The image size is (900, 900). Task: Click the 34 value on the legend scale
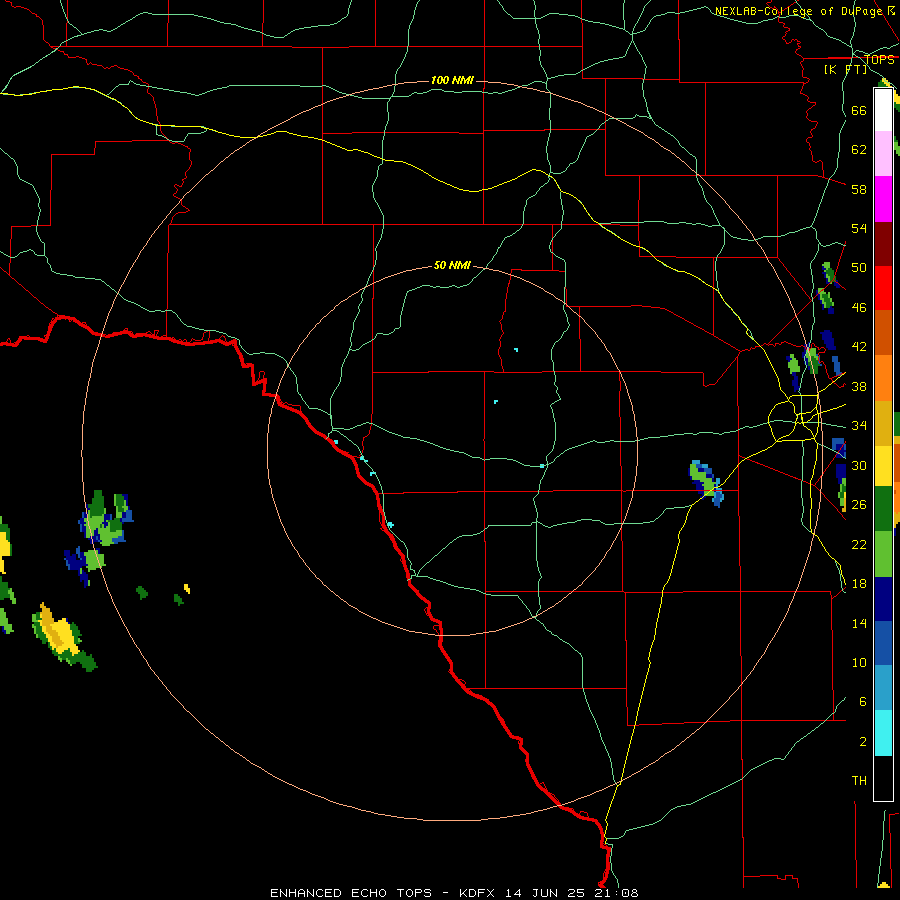pyautogui.click(x=859, y=426)
